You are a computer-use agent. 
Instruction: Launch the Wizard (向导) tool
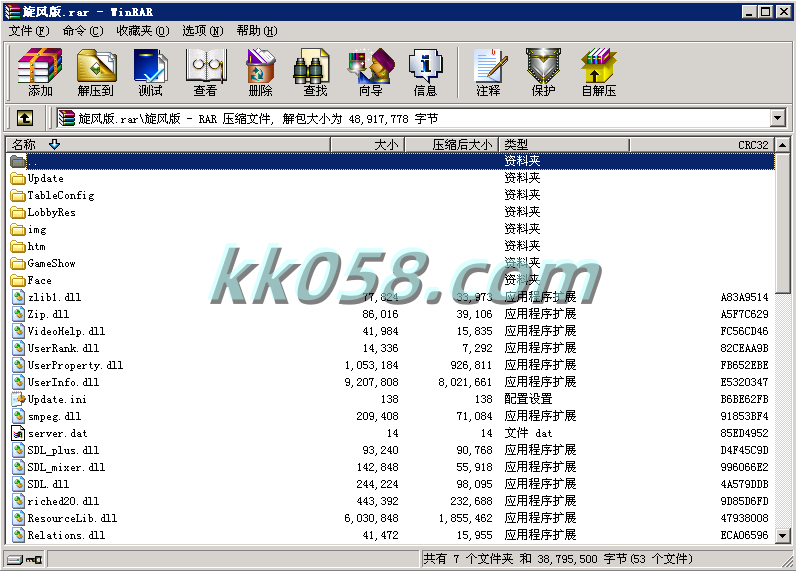click(x=371, y=73)
